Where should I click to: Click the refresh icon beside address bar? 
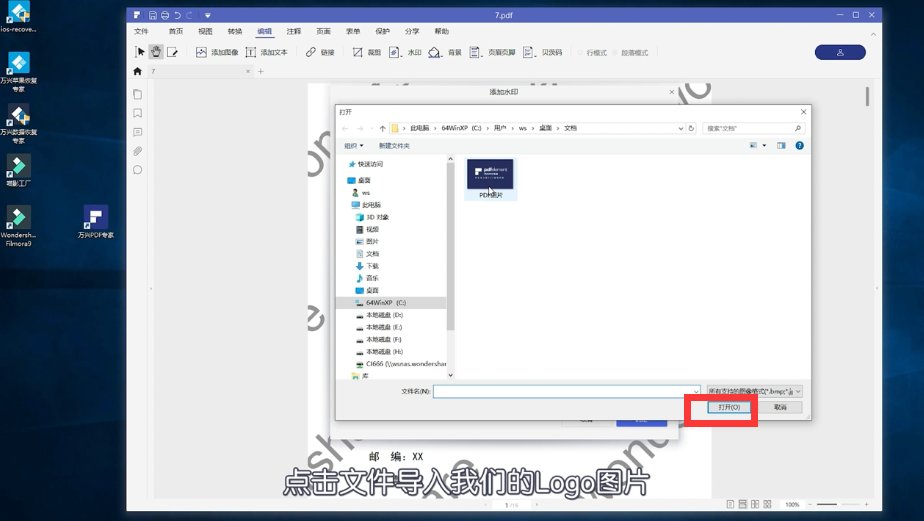coord(691,128)
